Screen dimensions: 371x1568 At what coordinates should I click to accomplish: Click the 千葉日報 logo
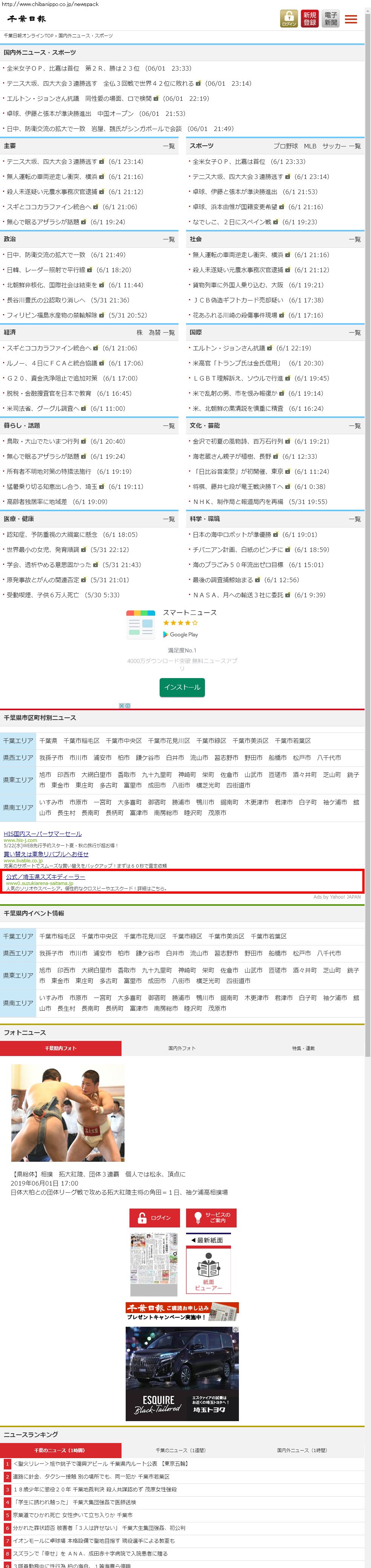(27, 19)
